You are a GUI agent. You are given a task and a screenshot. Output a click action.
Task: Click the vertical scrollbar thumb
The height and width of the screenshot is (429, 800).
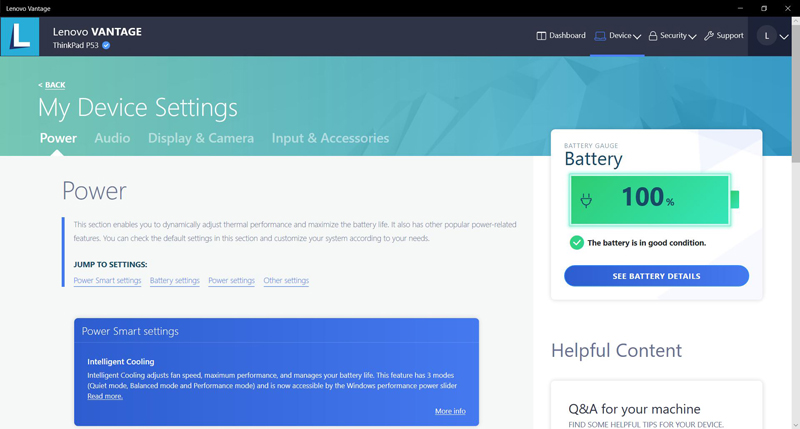click(x=795, y=95)
